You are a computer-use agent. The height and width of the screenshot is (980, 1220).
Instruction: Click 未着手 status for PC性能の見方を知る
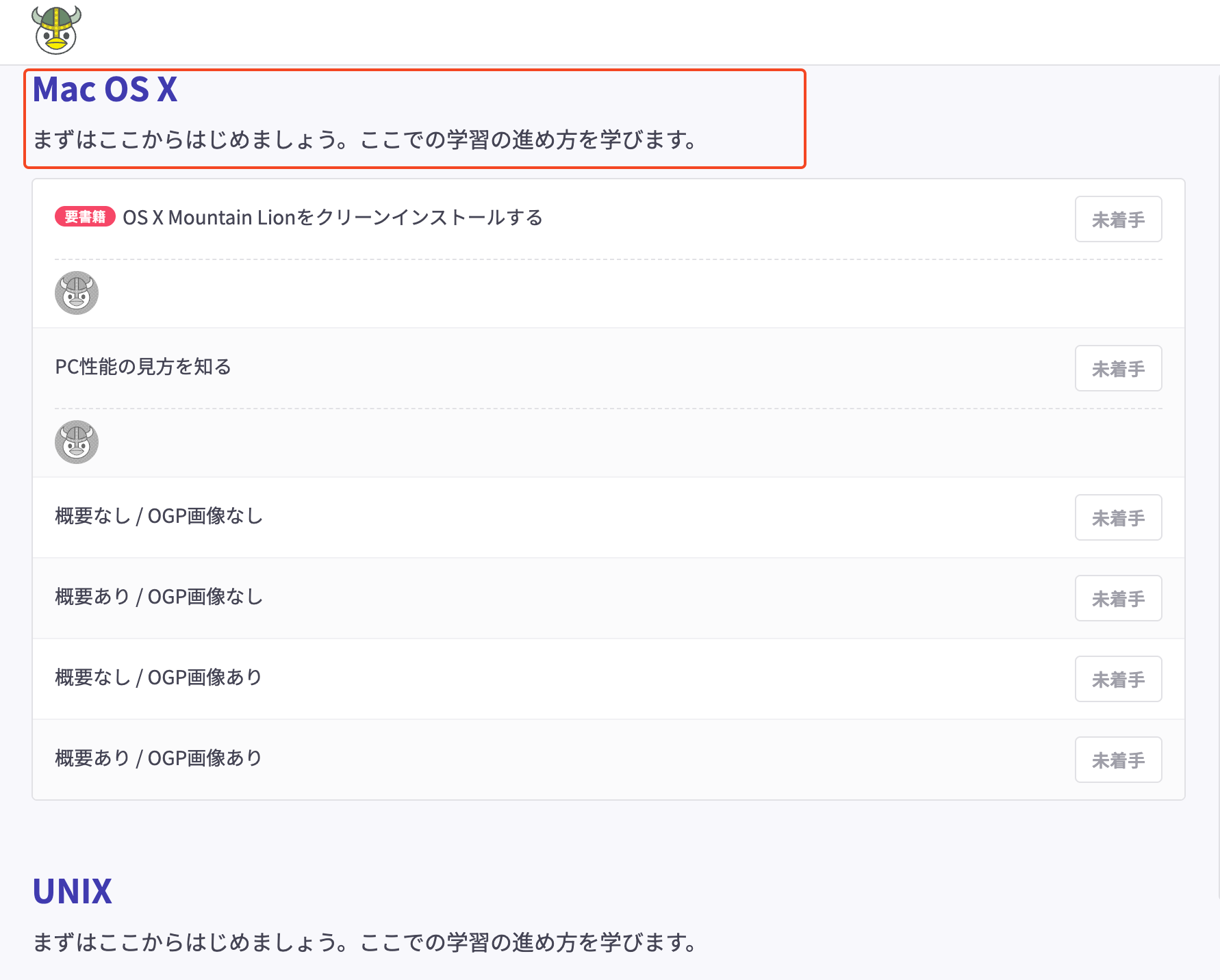(x=1119, y=368)
